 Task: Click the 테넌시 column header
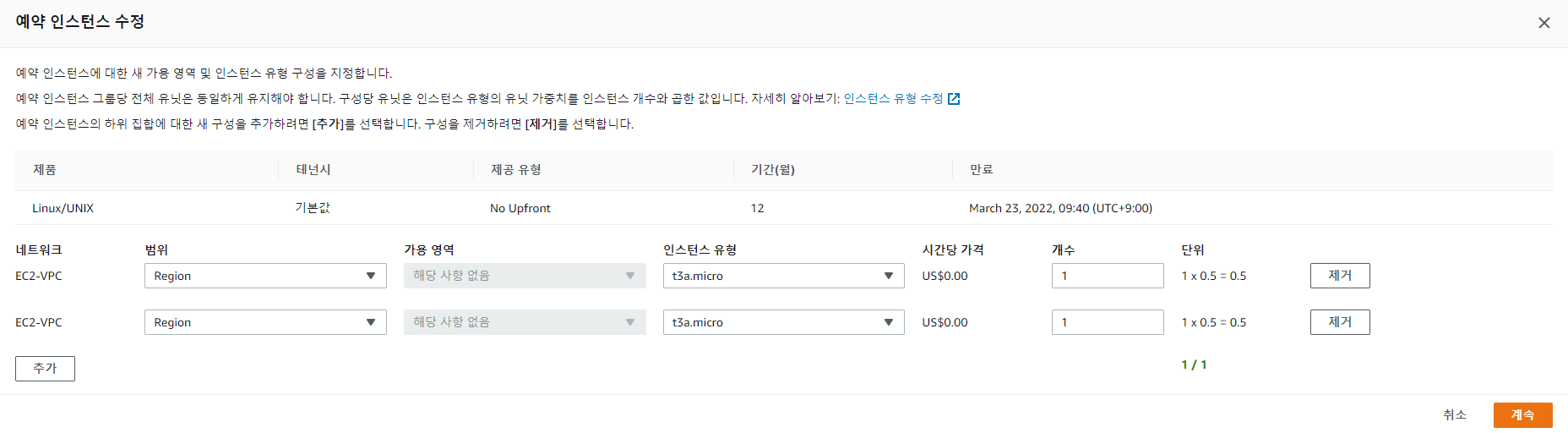313,170
